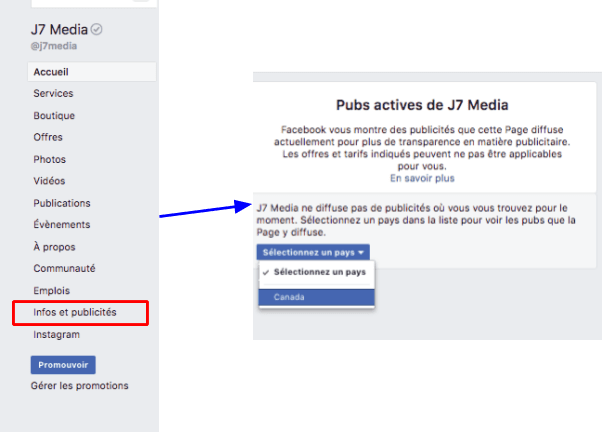Select Offres from the sidebar
This screenshot has height=432, width=602.
(x=48, y=137)
